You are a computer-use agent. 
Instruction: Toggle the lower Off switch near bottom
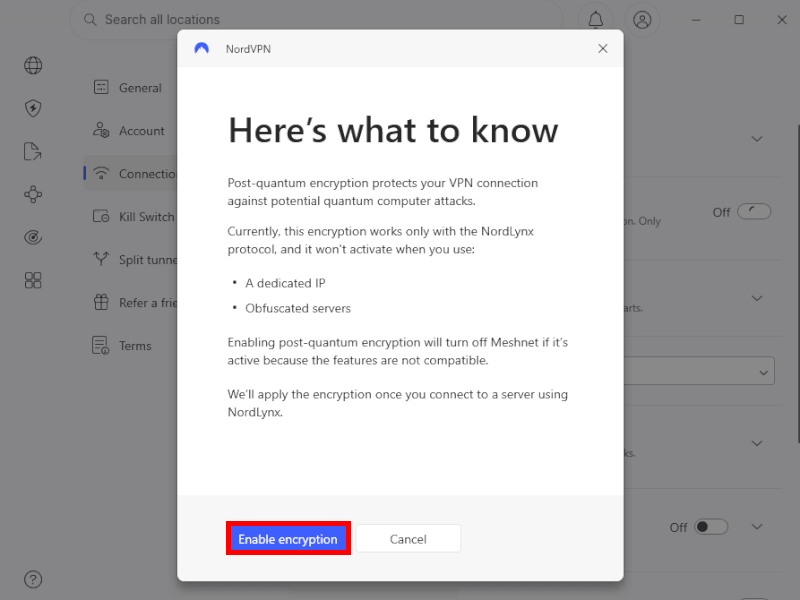tap(711, 527)
